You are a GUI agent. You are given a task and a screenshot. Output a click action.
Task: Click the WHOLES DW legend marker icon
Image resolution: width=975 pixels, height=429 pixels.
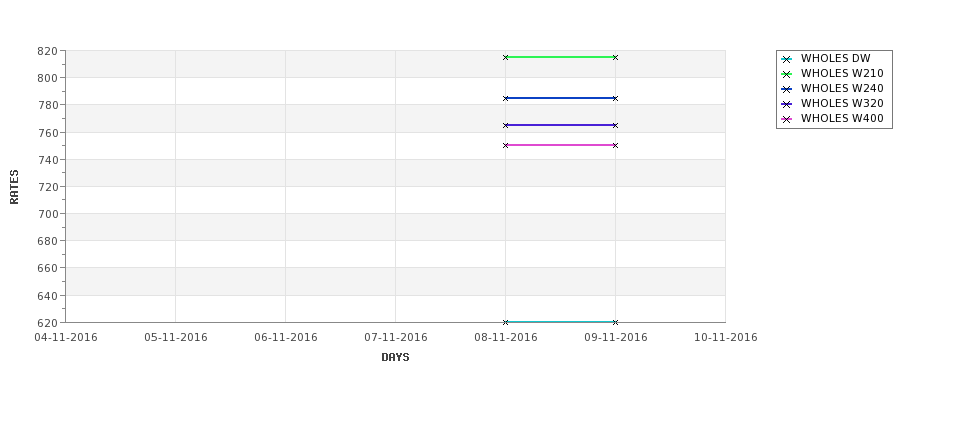click(787, 59)
